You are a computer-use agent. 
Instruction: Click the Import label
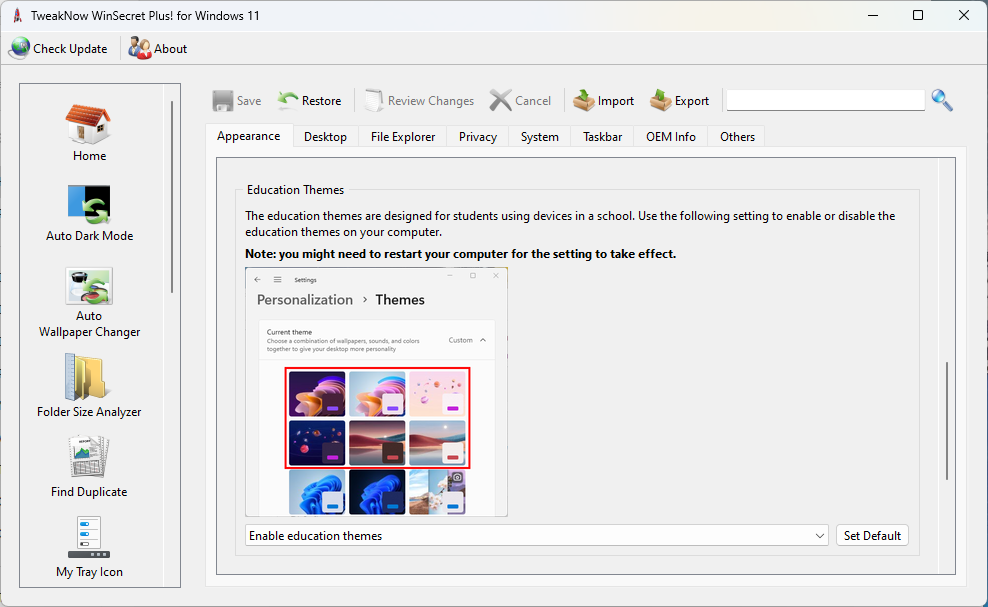click(x=616, y=101)
